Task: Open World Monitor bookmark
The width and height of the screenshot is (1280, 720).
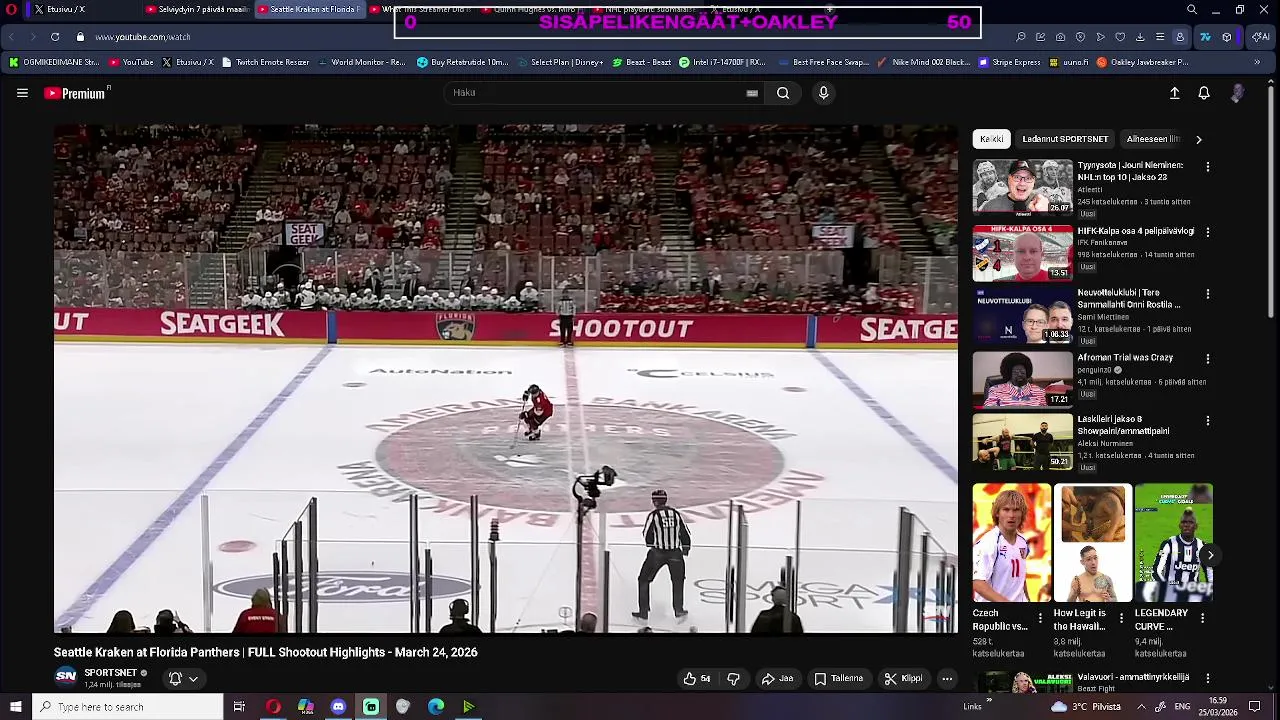Action: pyautogui.click(x=362, y=62)
